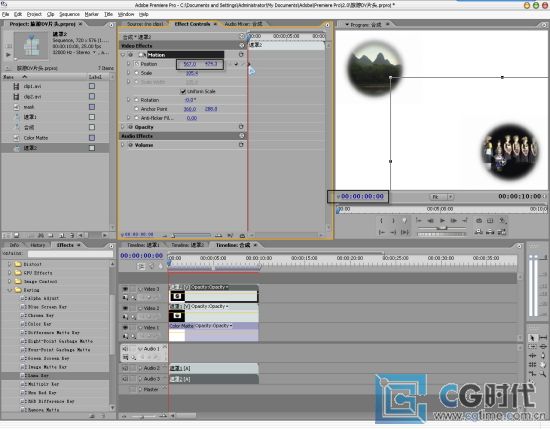Select the Selection arrow tool
550x429 pixels.
532,338
